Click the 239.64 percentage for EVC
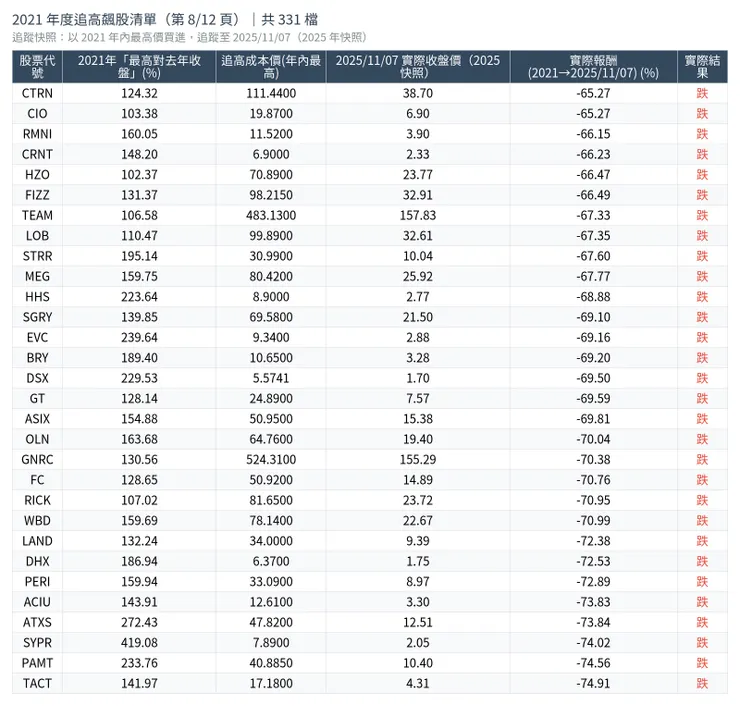 [139, 337]
